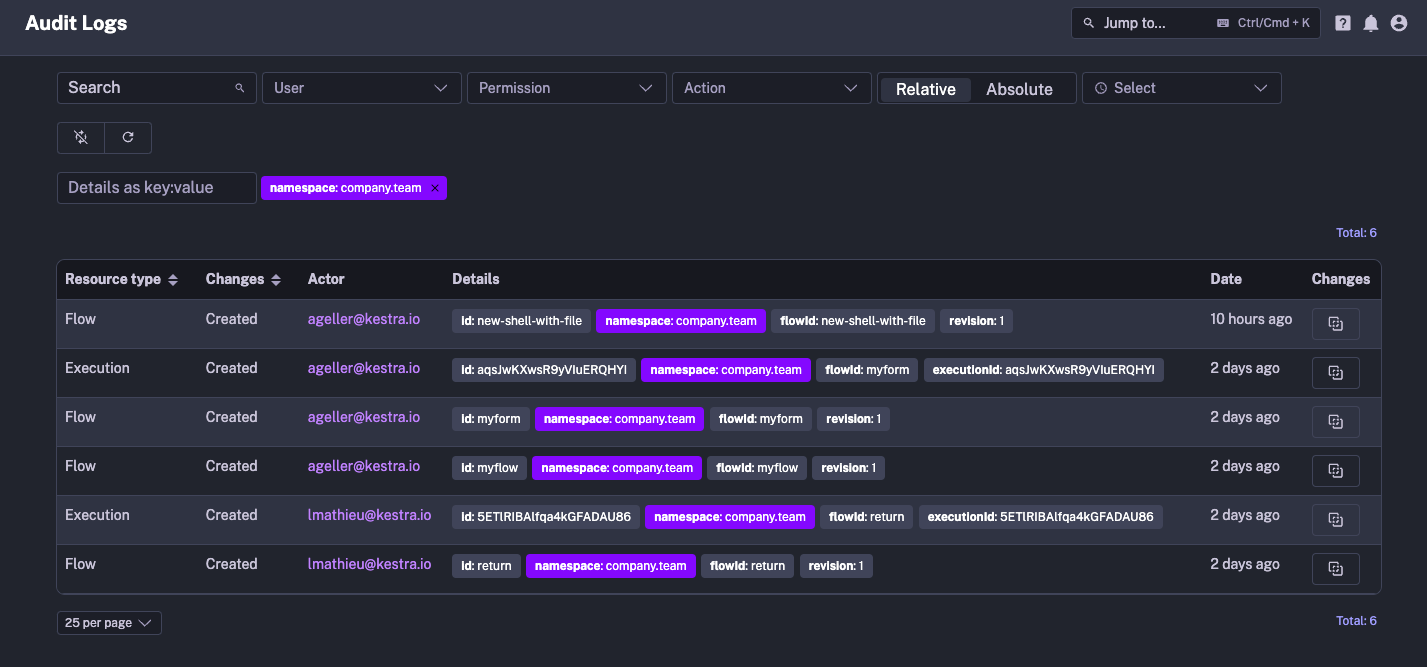1427x667 pixels.
Task: Change pagination via 25 per page dropdown
Action: (x=108, y=622)
